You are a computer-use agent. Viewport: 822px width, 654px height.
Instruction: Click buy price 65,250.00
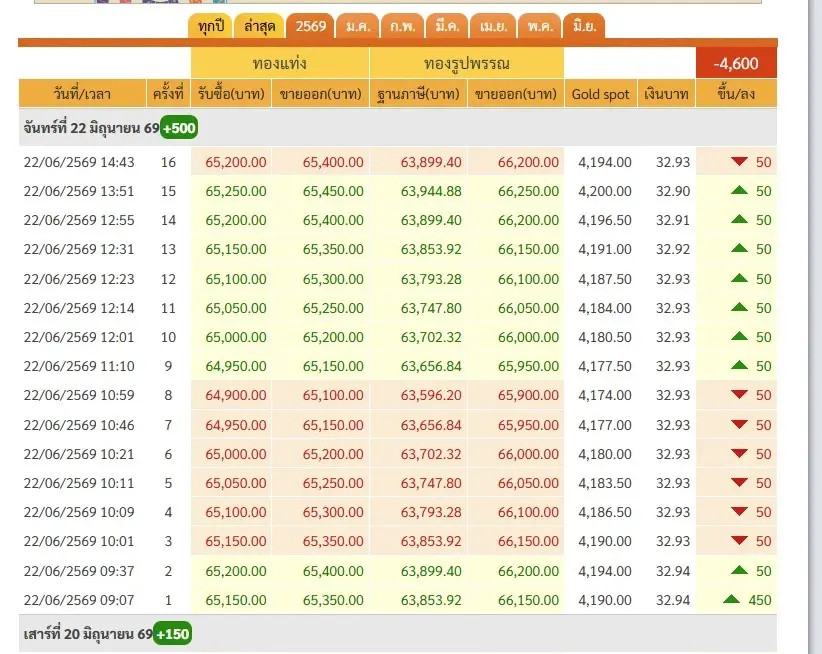pyautogui.click(x=236, y=191)
